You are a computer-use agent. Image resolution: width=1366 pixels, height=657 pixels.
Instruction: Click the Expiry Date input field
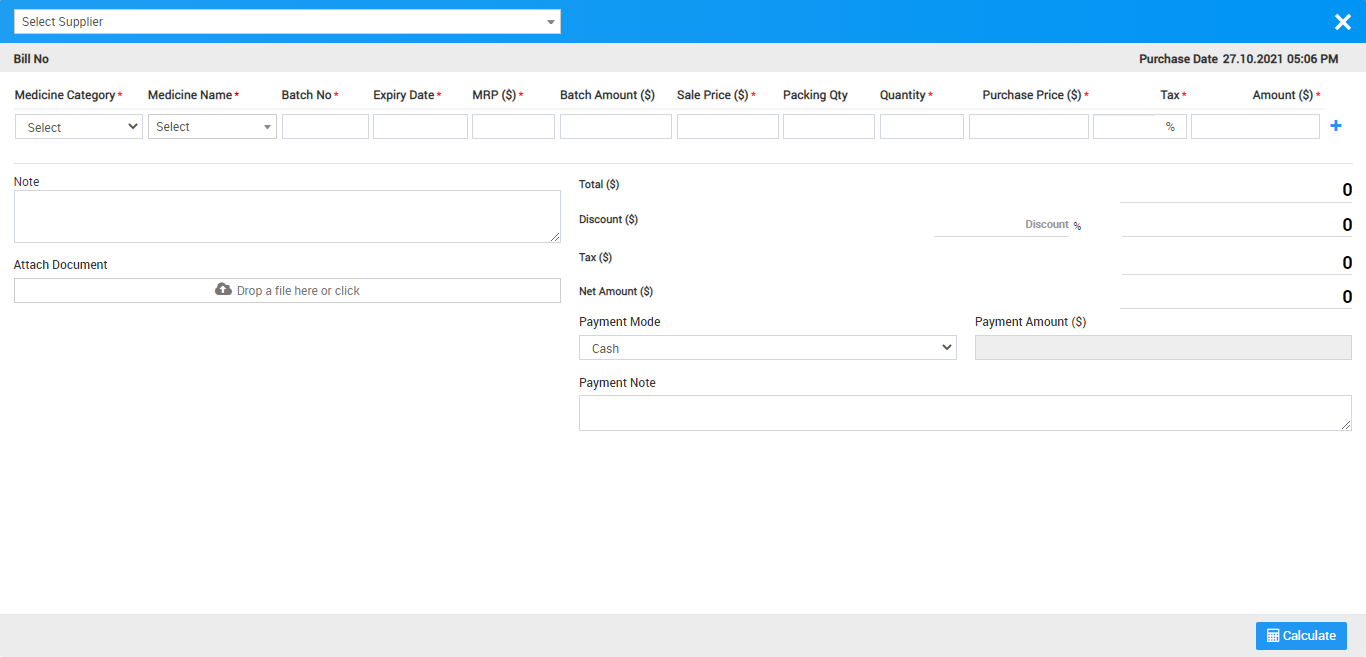tap(420, 127)
